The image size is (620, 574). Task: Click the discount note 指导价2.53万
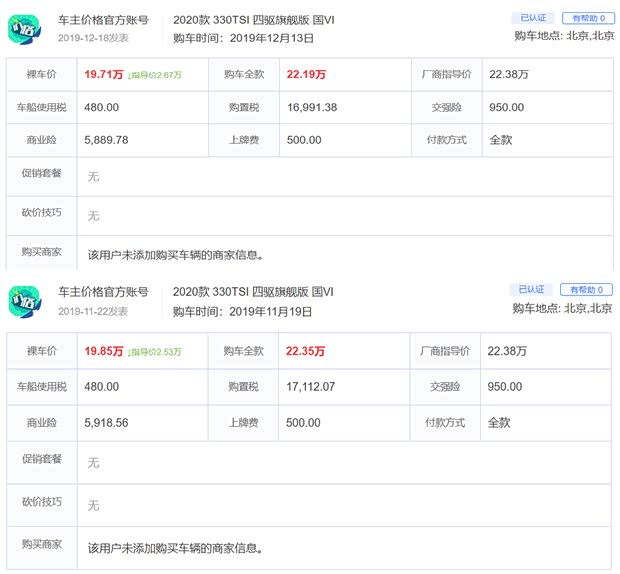(155, 352)
